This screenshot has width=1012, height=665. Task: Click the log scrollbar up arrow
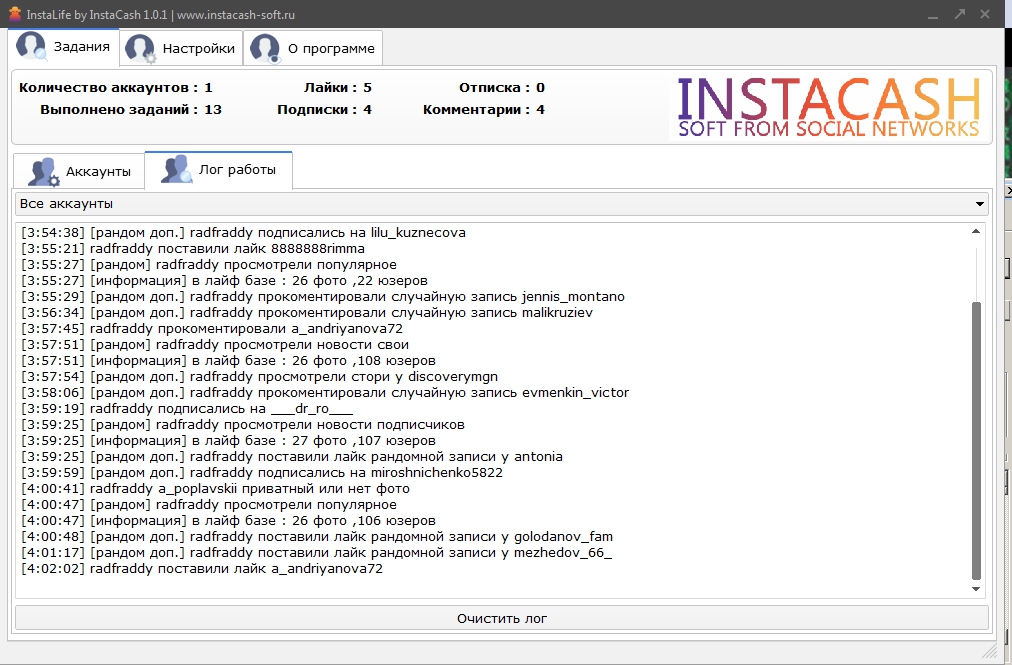point(976,231)
